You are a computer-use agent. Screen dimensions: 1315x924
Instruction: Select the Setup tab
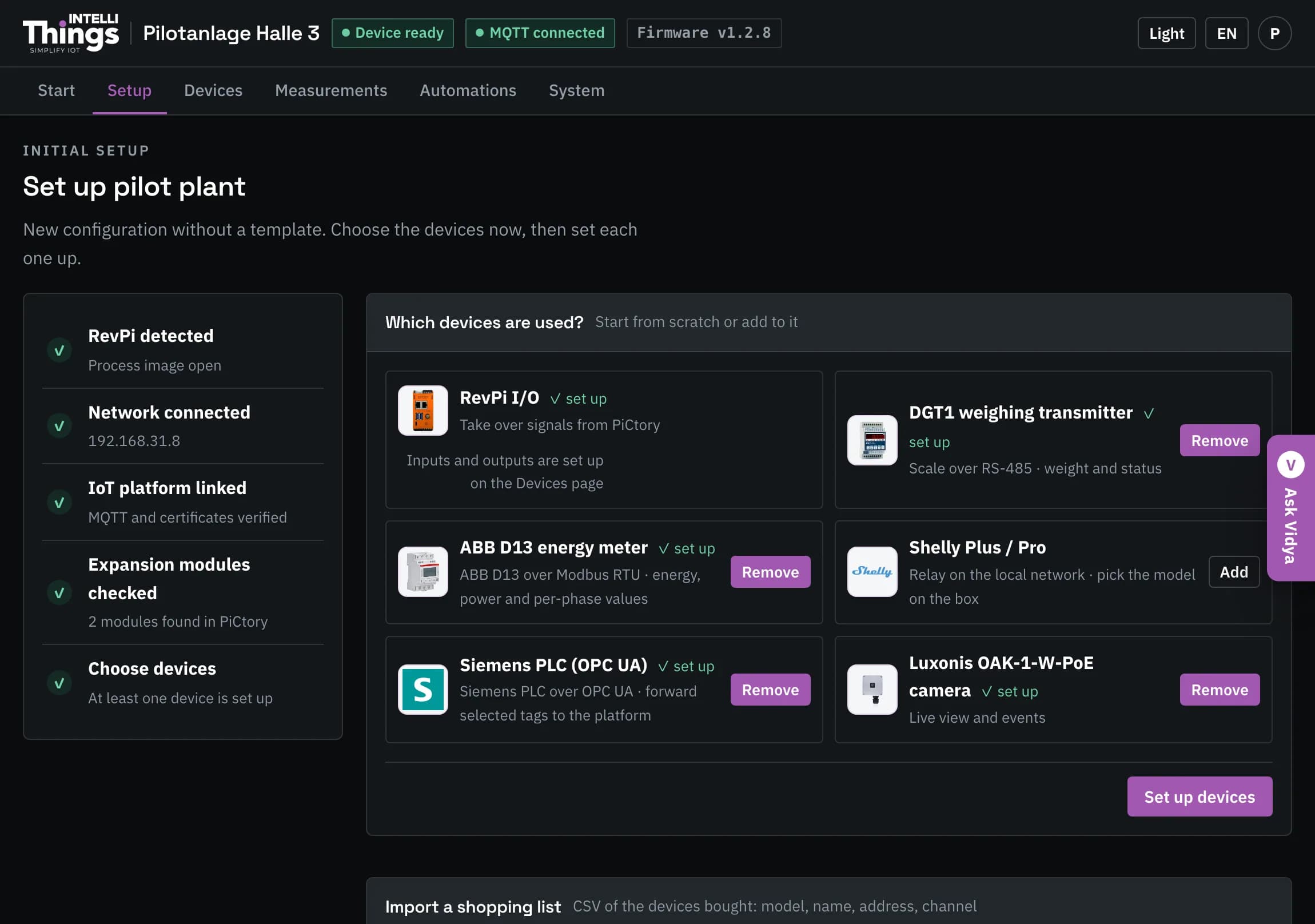click(129, 90)
